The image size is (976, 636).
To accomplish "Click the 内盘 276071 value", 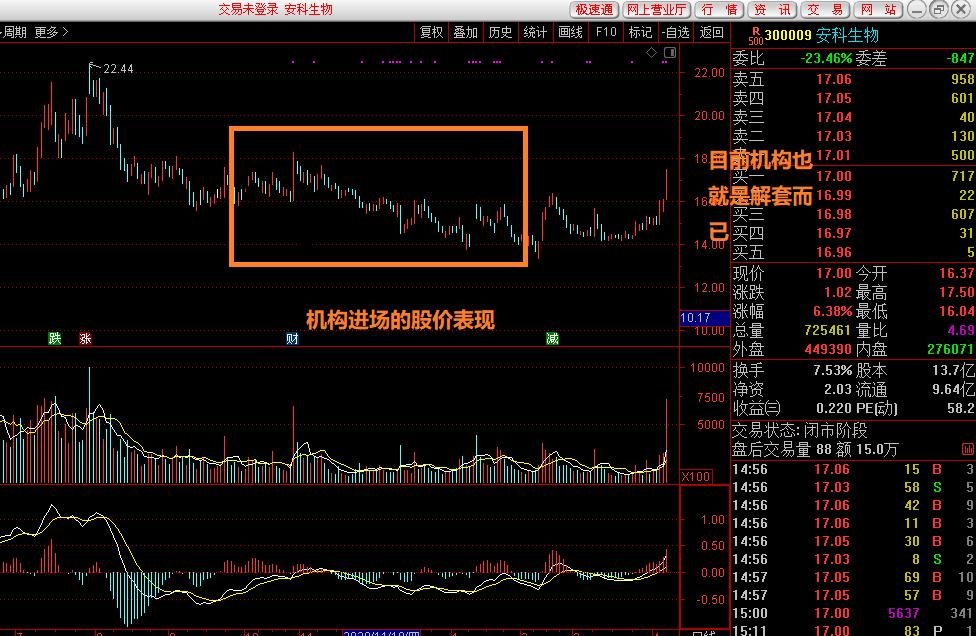I will tap(951, 349).
